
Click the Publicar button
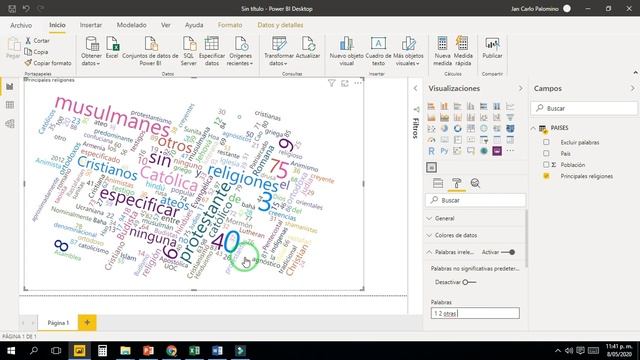[492, 47]
